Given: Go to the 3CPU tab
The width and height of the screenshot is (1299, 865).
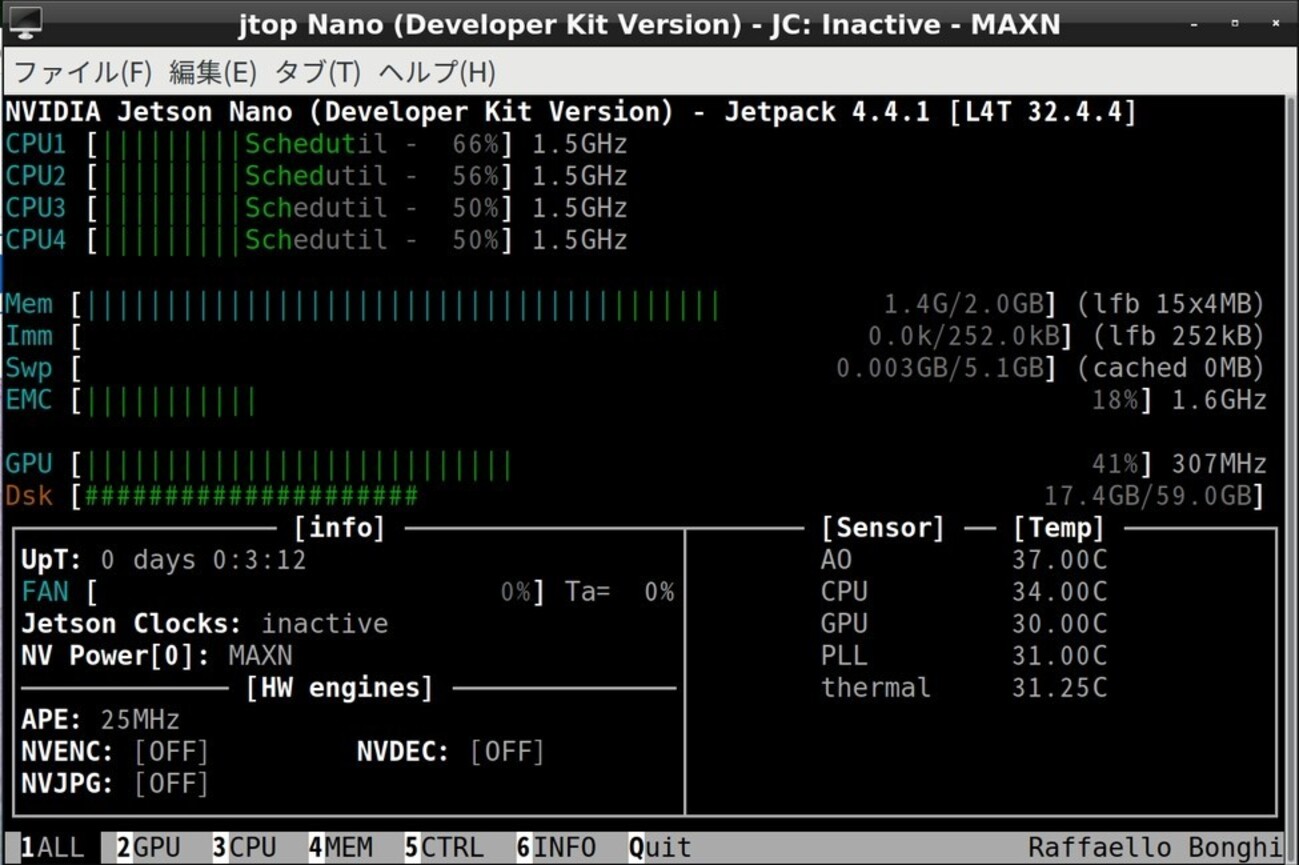Looking at the screenshot, I should point(244,848).
